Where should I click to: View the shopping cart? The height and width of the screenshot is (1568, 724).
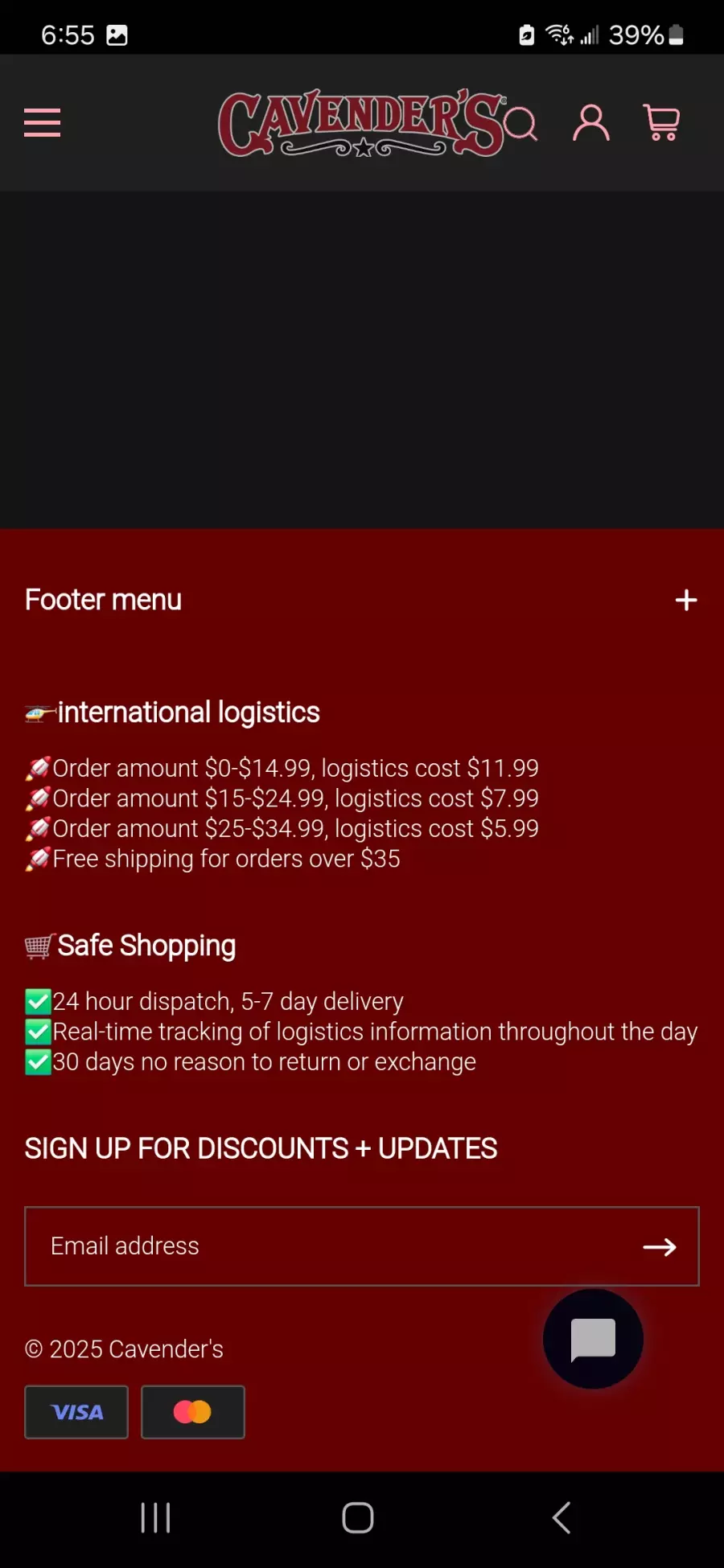[x=662, y=123]
